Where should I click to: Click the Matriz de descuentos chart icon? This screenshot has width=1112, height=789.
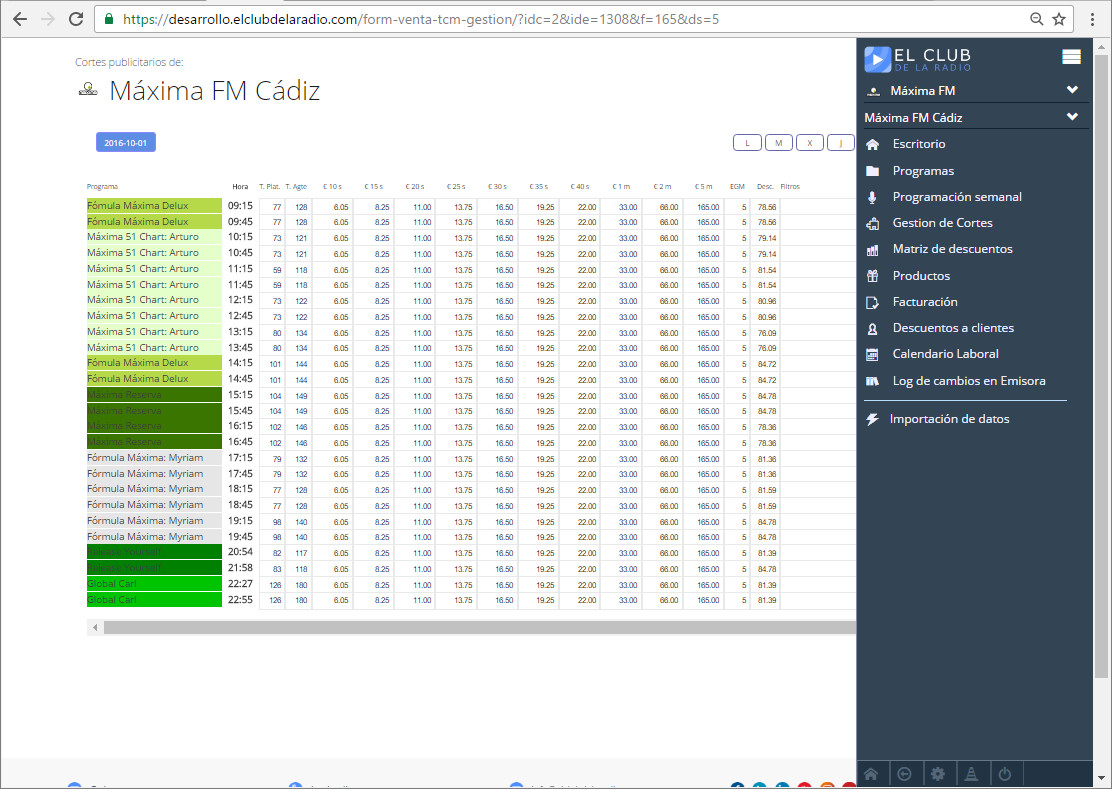coord(872,250)
